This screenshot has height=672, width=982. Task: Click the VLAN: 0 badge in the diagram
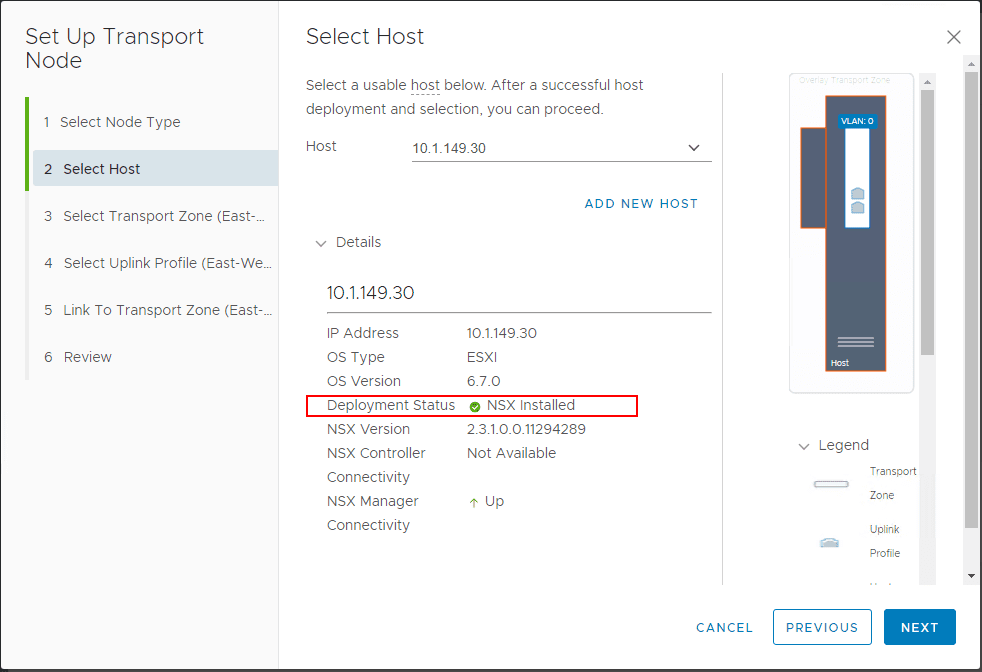pos(858,119)
